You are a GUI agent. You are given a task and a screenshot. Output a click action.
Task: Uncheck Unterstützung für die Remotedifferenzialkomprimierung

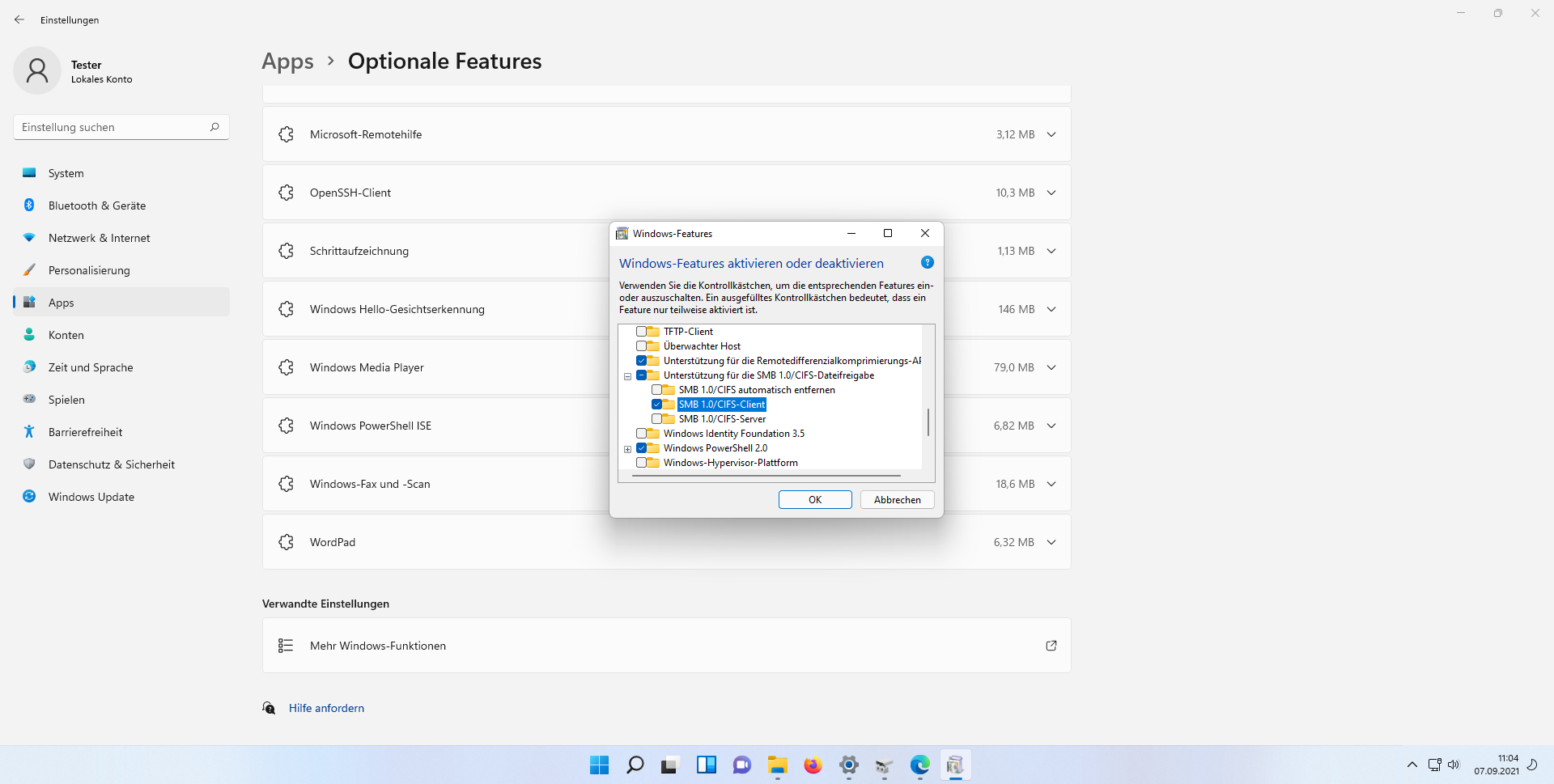click(x=641, y=361)
